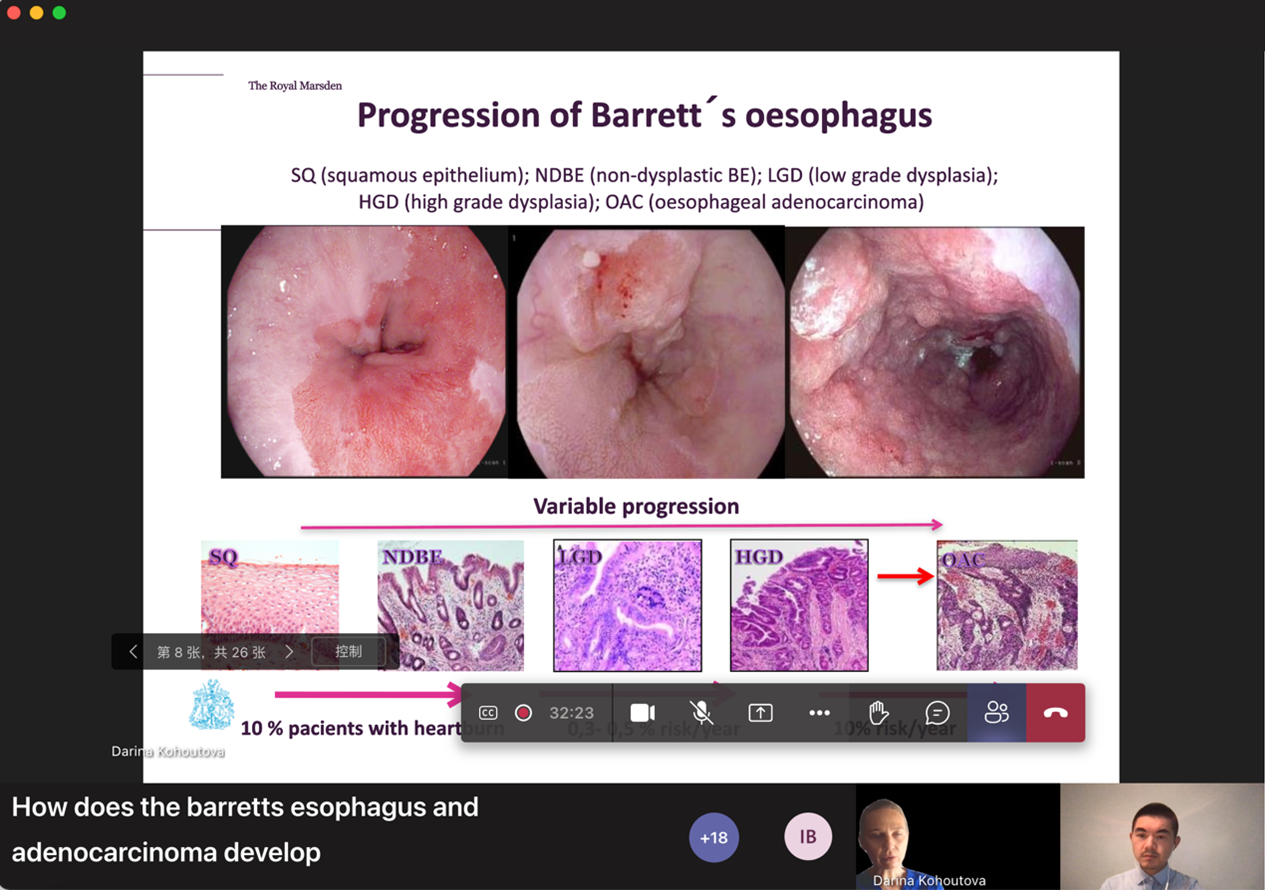Image resolution: width=1265 pixels, height=890 pixels.
Task: Click the line starting HGD (high grade dysplasia)
Action: click(641, 202)
